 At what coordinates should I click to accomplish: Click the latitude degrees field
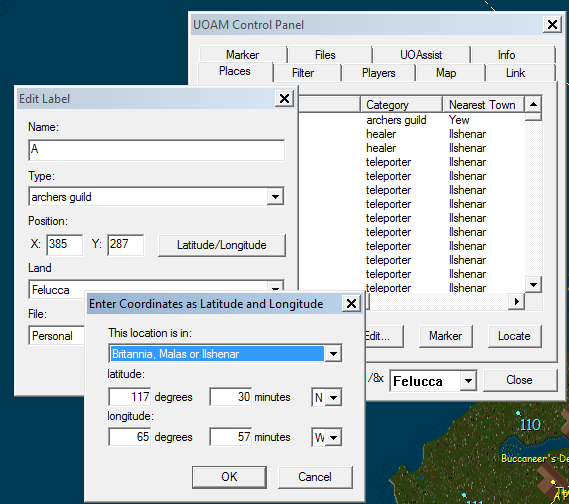point(130,397)
